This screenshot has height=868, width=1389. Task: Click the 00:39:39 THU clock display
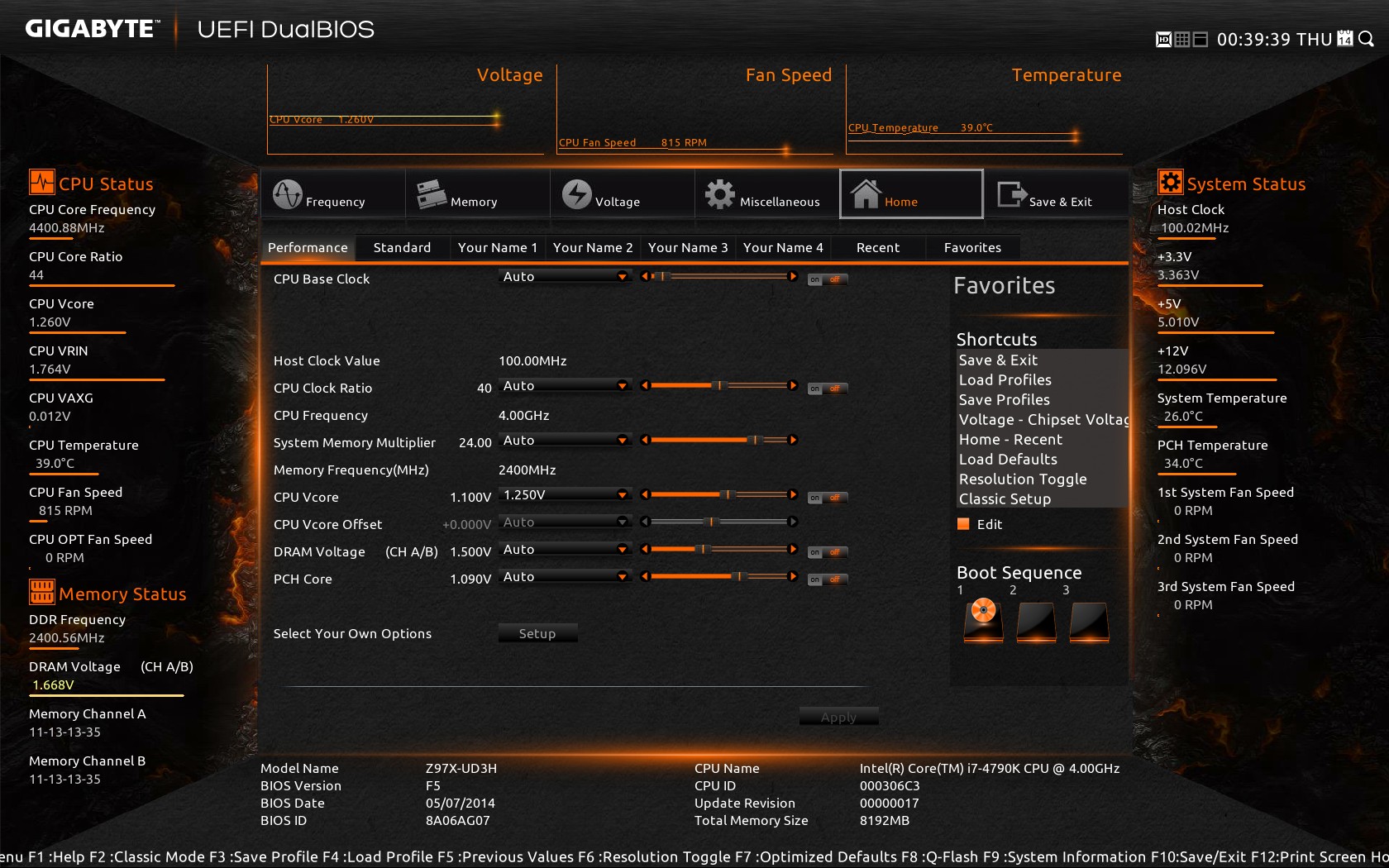[x=1274, y=39]
